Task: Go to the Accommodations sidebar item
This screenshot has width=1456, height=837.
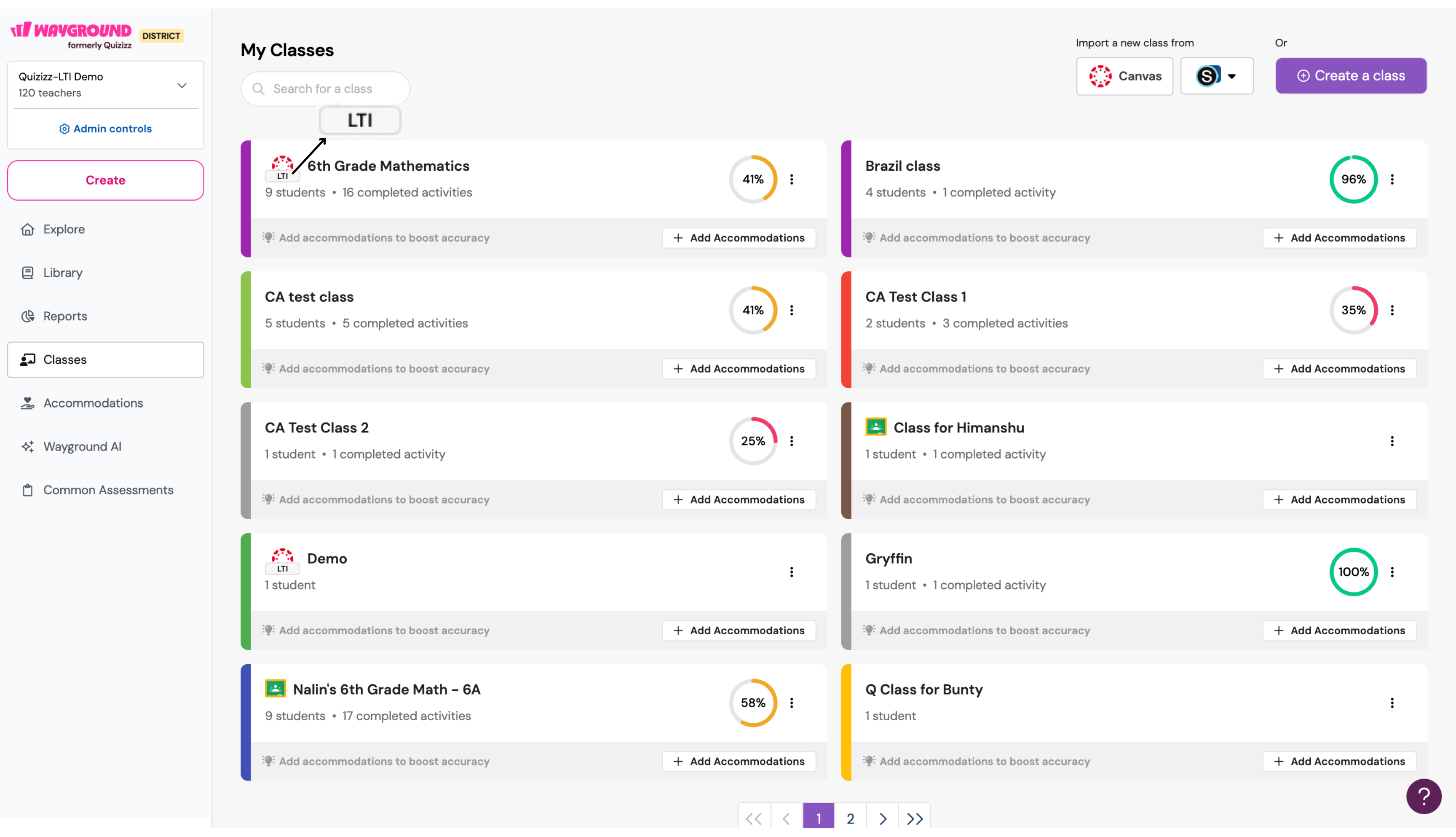Action: pos(93,403)
